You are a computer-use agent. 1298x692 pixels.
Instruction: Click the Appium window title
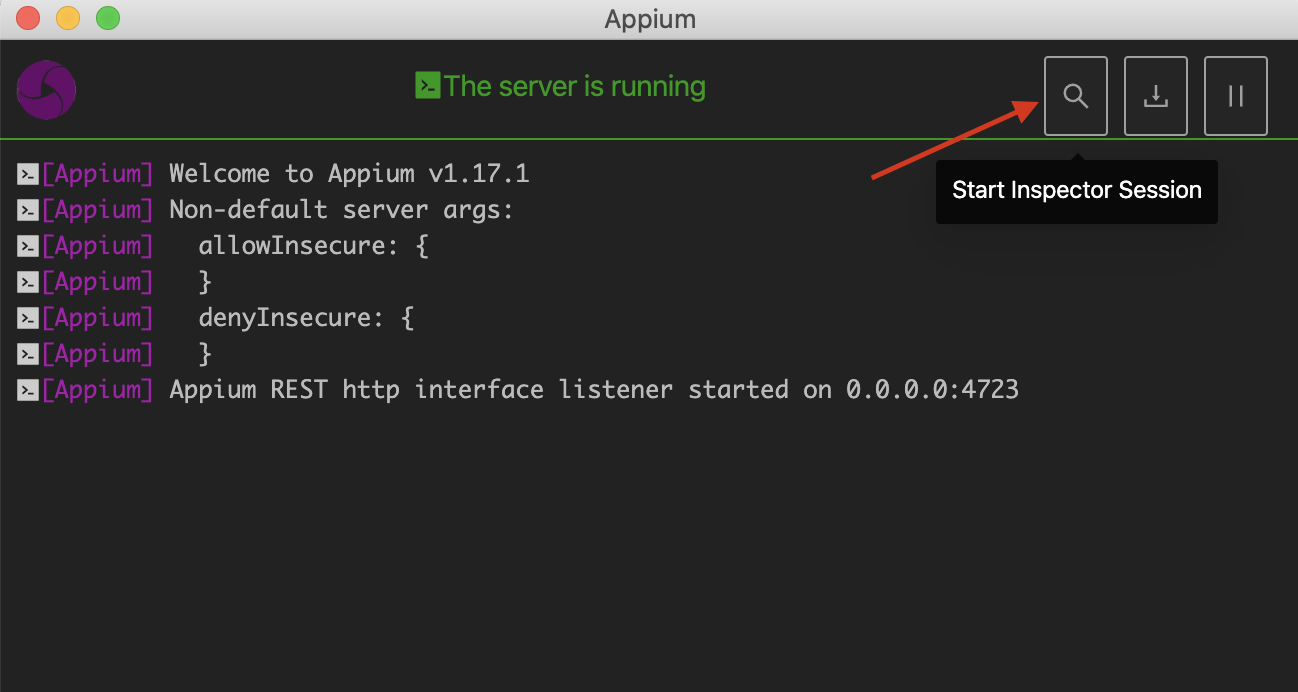(x=650, y=19)
